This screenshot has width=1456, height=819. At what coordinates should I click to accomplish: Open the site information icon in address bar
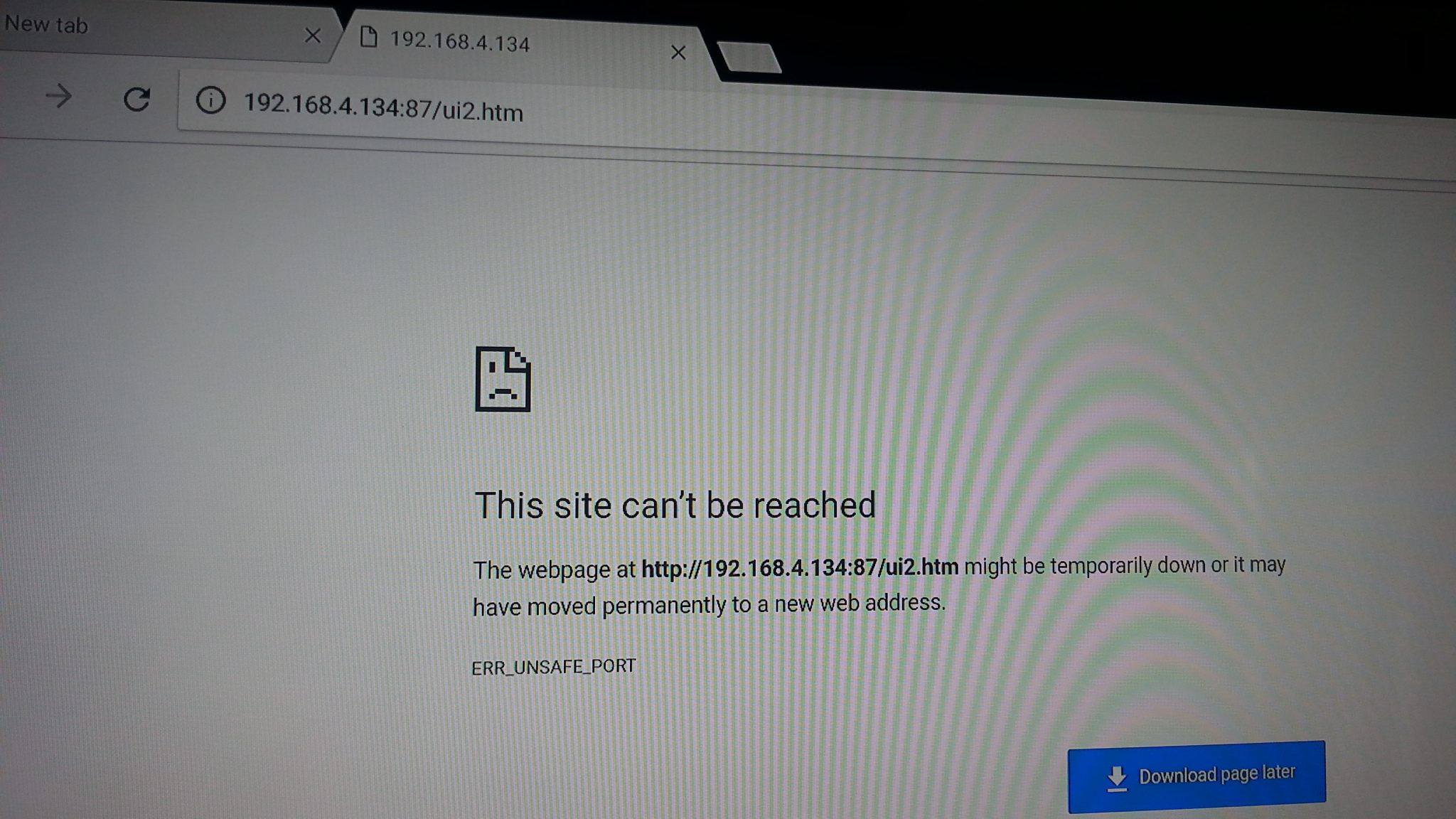[210, 101]
